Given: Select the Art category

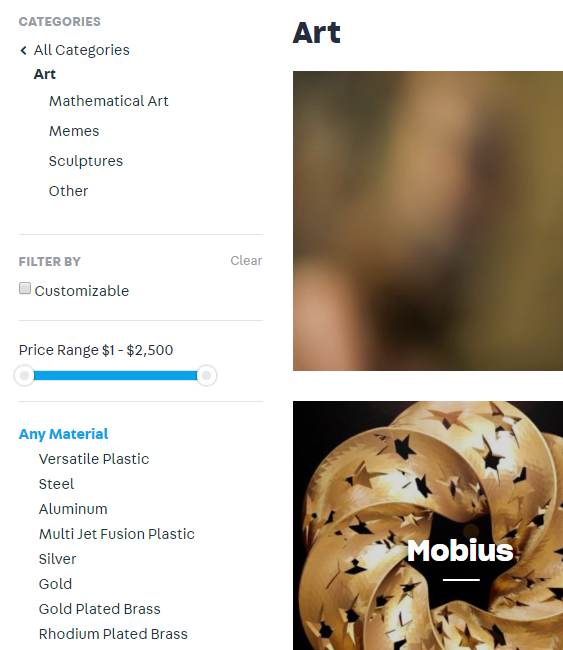Looking at the screenshot, I should [44, 74].
